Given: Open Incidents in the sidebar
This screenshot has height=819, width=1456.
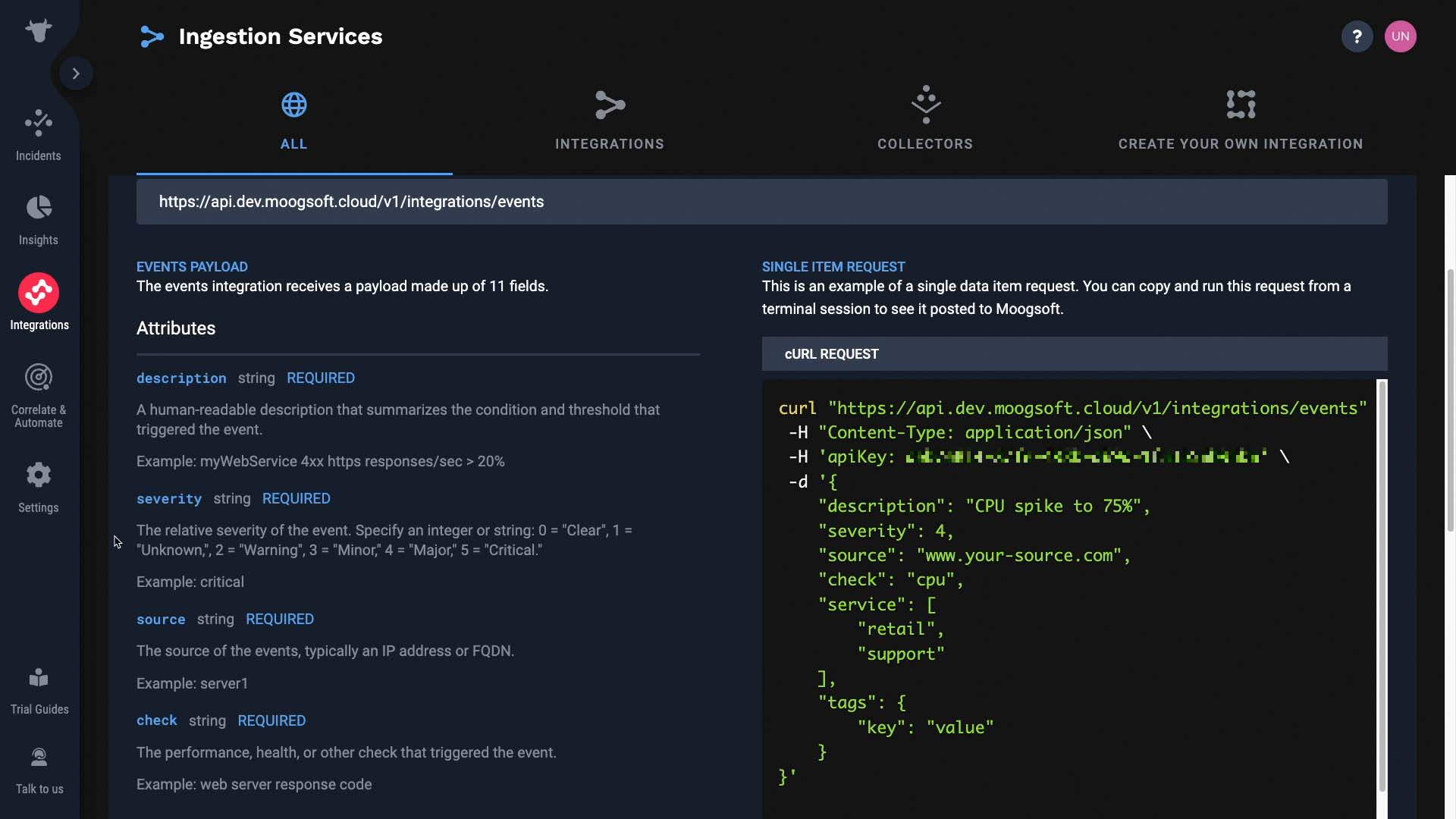Looking at the screenshot, I should pos(39,136).
